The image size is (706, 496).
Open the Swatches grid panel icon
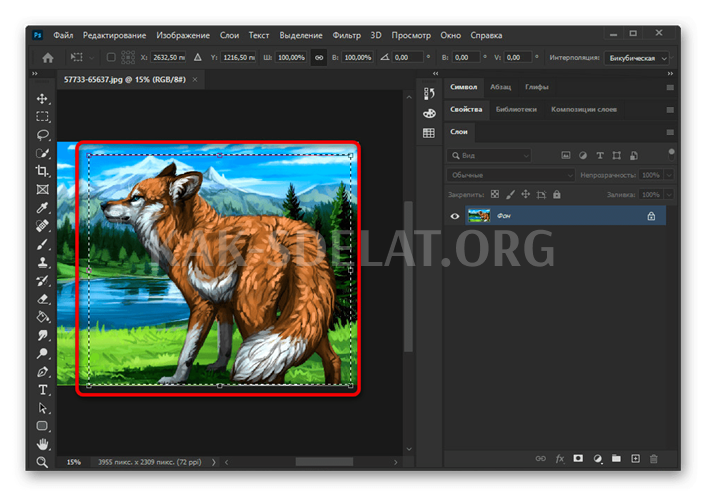pyautogui.click(x=429, y=133)
